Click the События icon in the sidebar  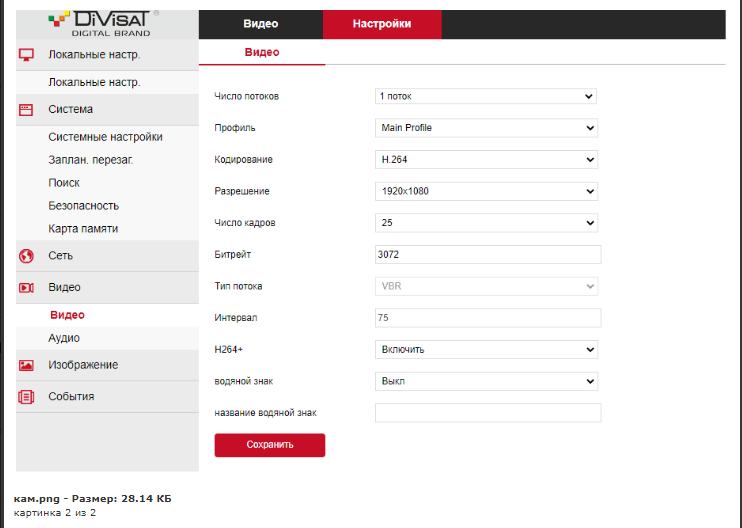click(x=27, y=397)
